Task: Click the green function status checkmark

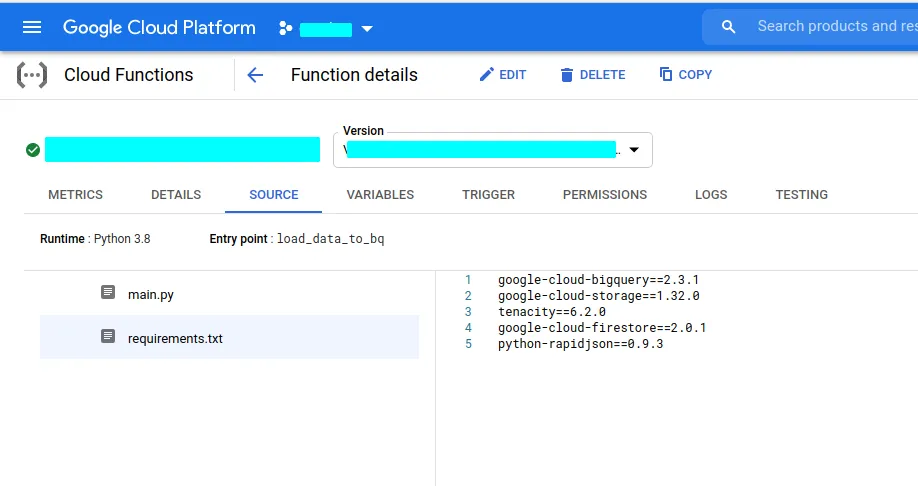Action: coord(33,150)
